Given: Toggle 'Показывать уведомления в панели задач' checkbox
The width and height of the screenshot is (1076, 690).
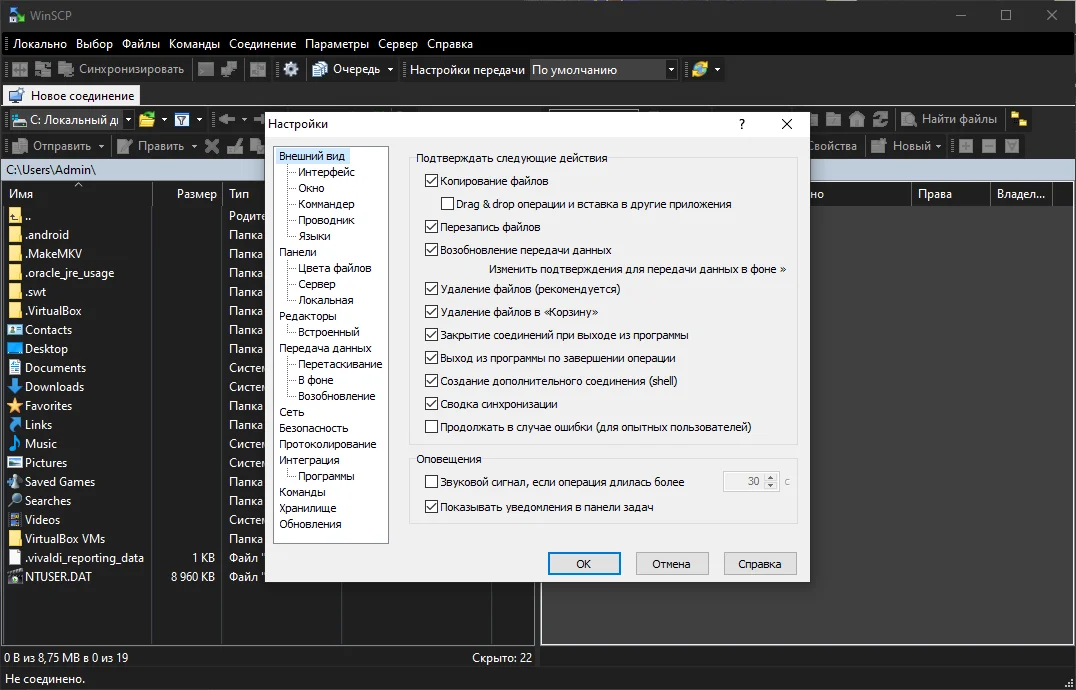Looking at the screenshot, I should tap(431, 508).
